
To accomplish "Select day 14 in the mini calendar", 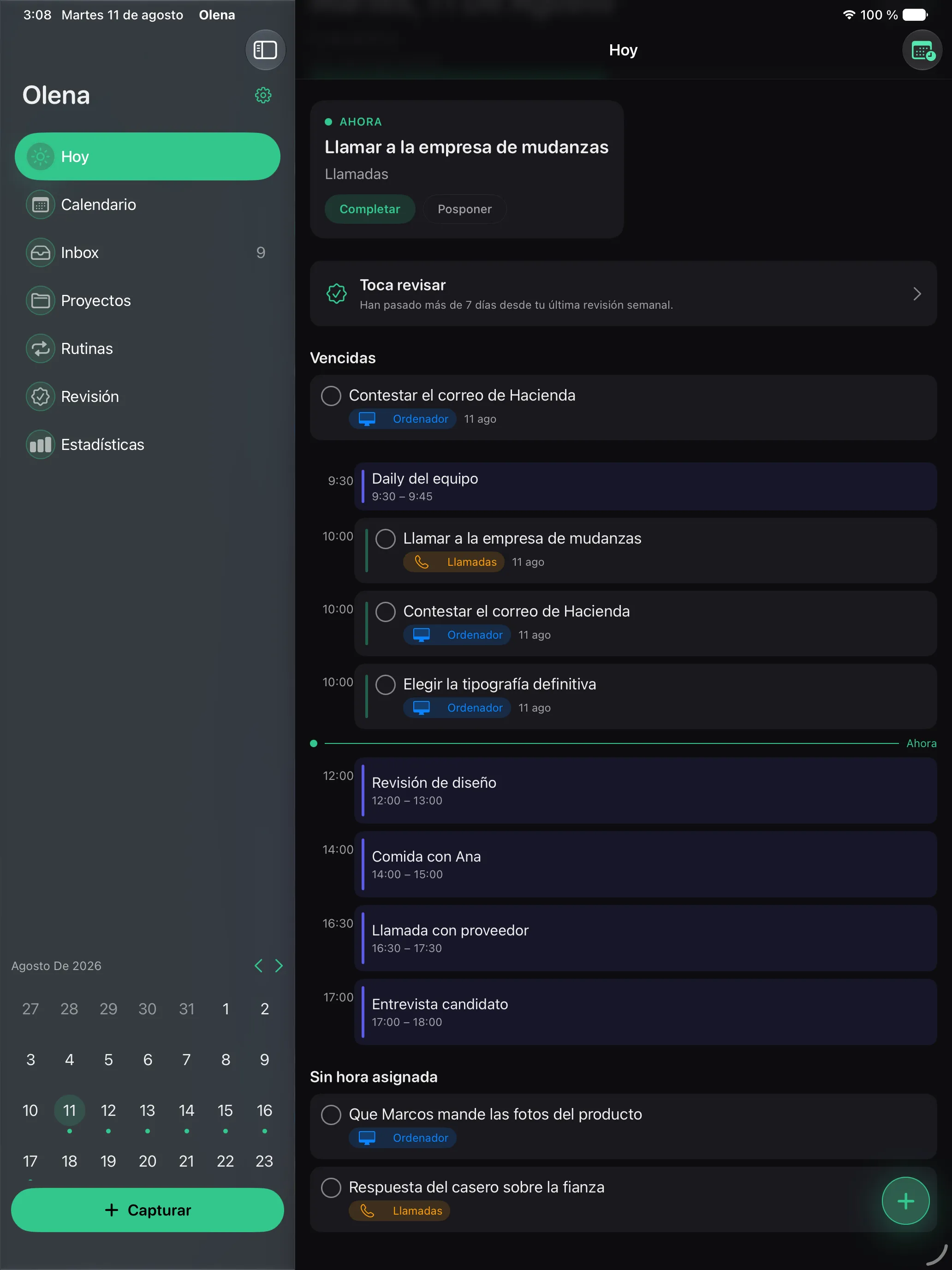I will coord(186,1110).
